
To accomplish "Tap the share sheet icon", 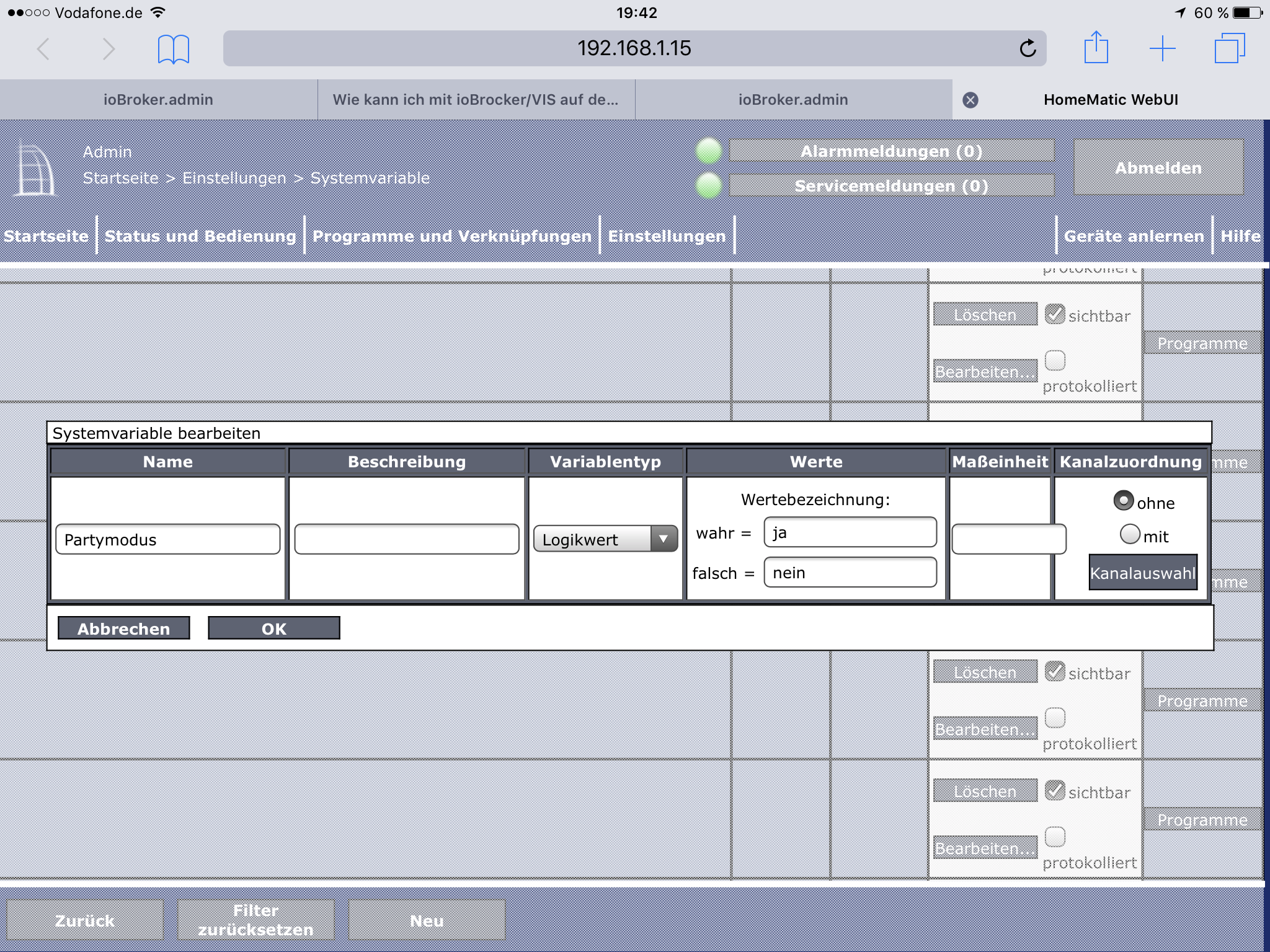I will pos(1096,48).
